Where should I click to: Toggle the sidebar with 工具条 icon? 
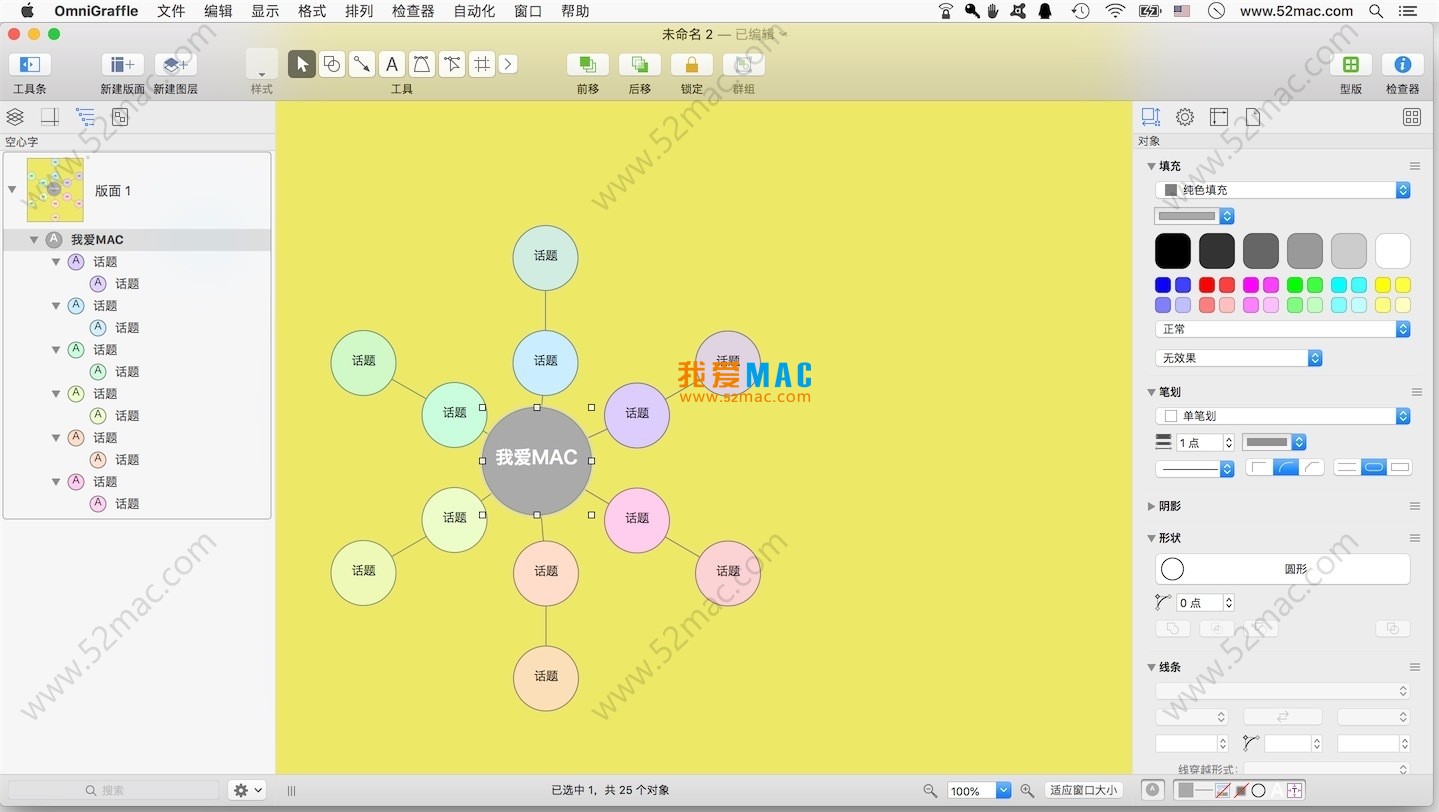point(30,64)
